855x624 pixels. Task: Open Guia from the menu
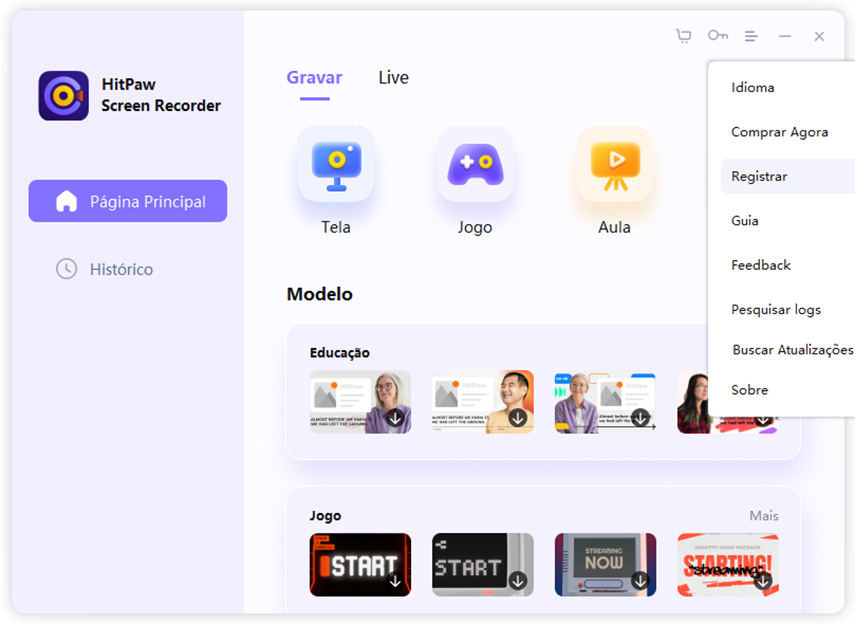tap(745, 221)
